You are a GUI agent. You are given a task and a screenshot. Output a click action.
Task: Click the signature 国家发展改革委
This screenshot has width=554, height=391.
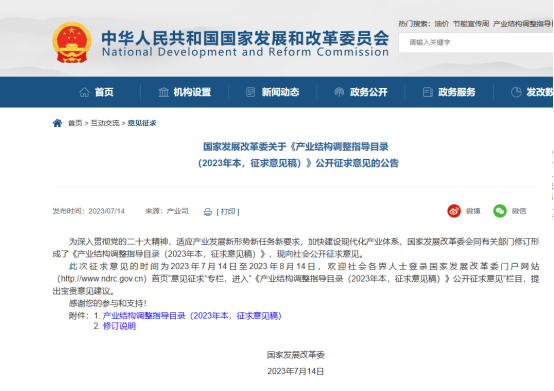tap(296, 355)
